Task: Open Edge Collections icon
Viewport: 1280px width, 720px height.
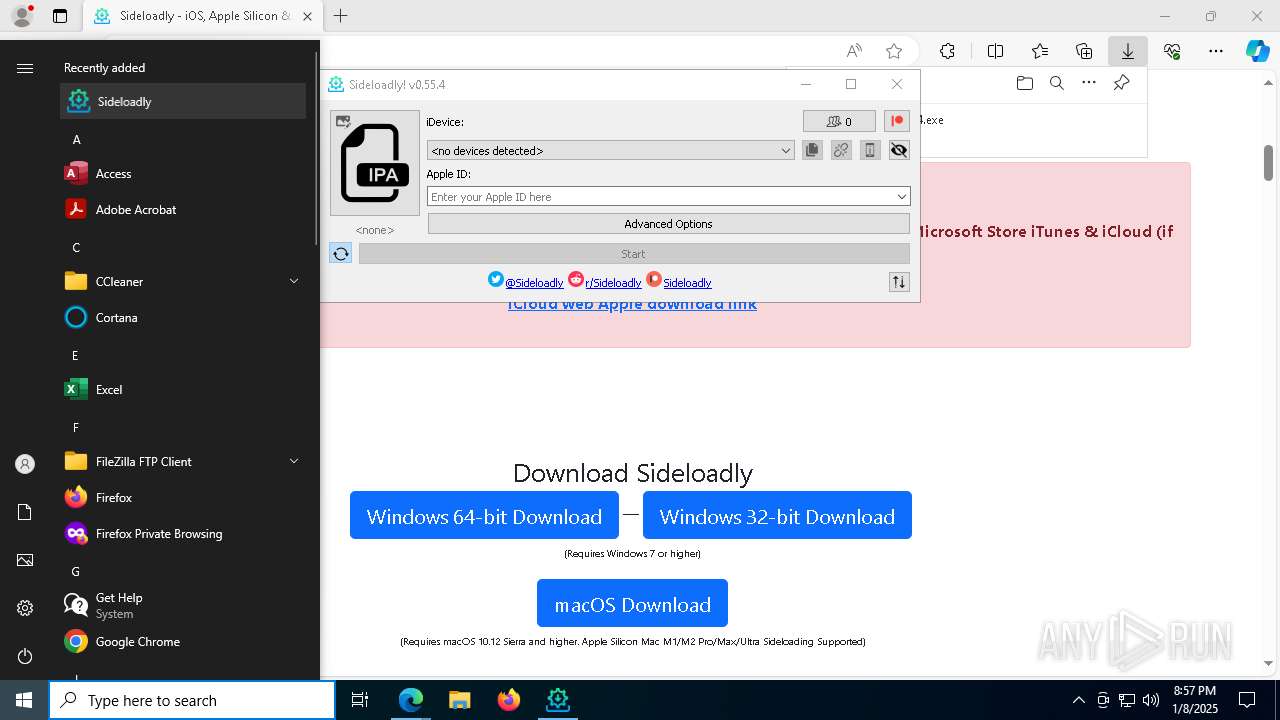Action: click(x=1084, y=51)
